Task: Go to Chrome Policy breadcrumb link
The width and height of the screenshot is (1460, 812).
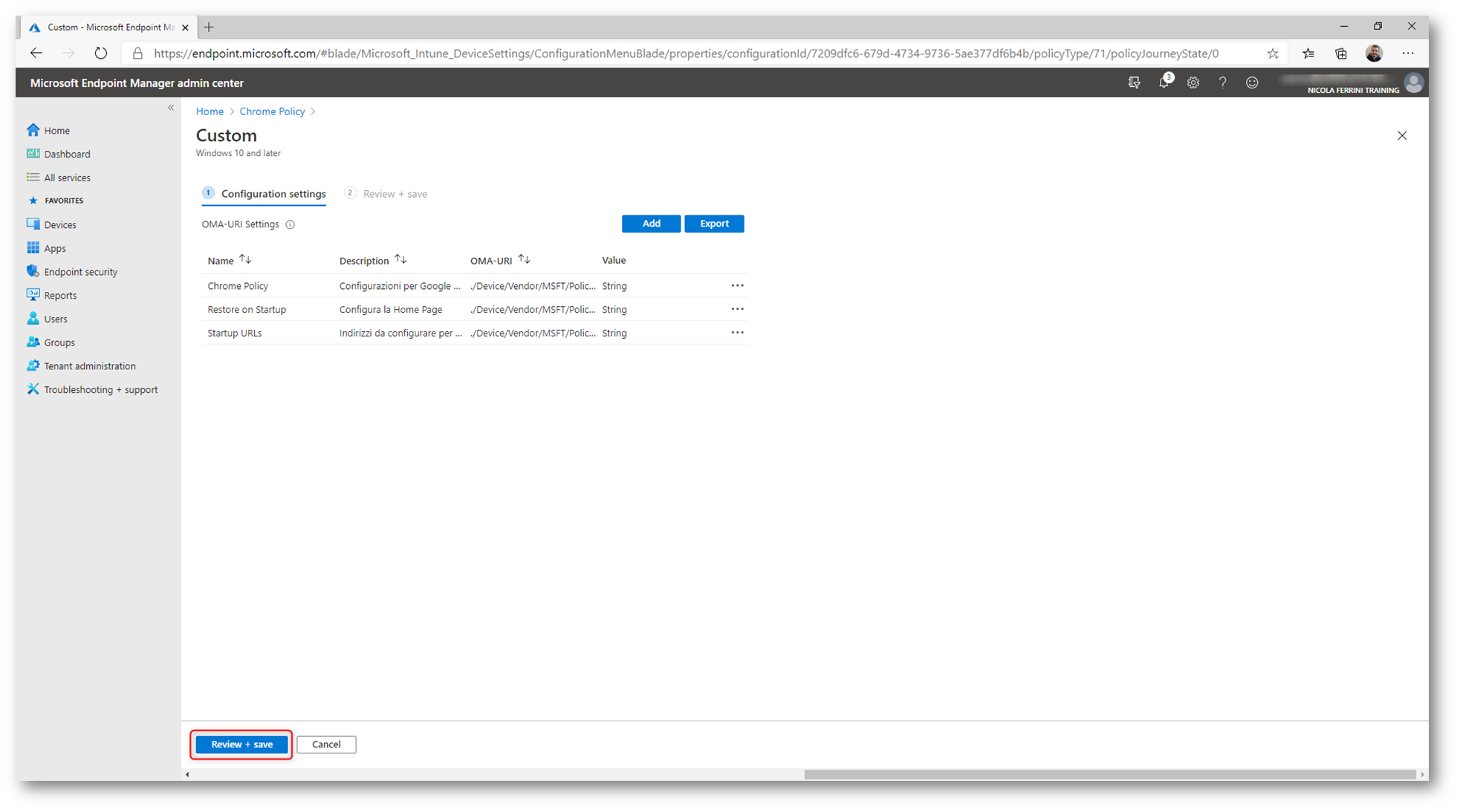Action: tap(272, 111)
